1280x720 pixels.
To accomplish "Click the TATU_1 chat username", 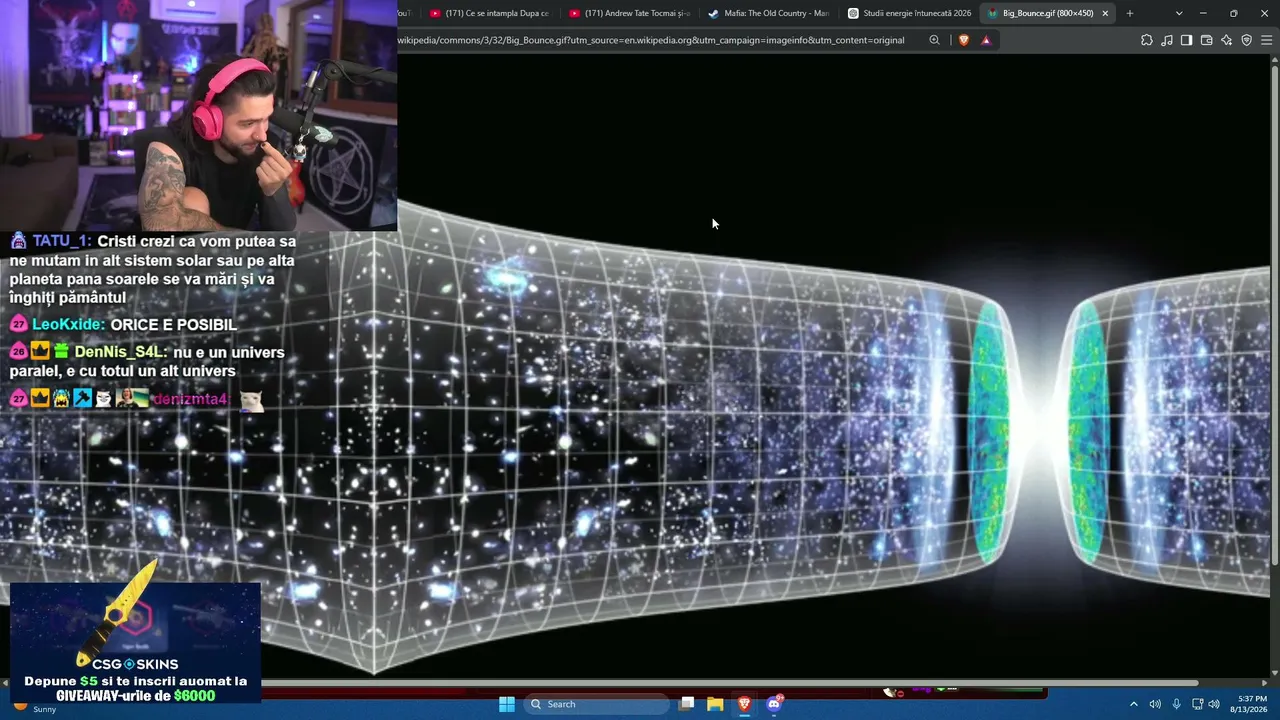I will coord(61,241).
